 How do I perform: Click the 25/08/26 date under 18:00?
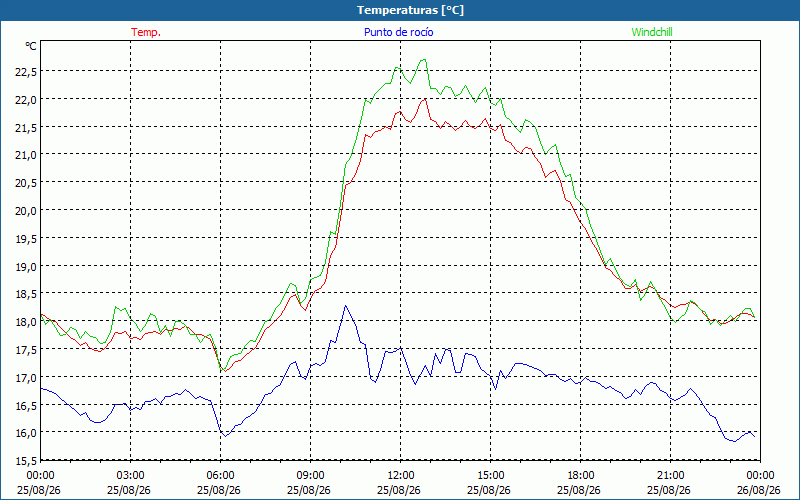[x=579, y=490]
